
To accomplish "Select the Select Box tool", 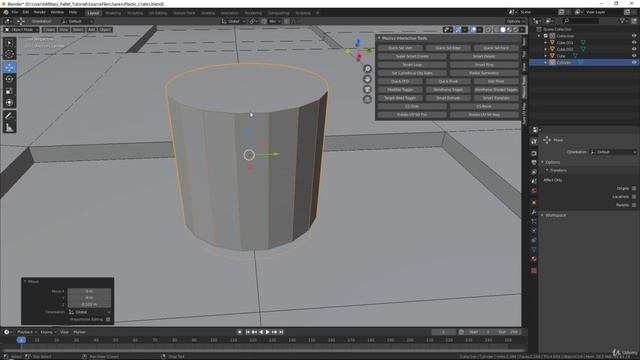I will [x=9, y=43].
